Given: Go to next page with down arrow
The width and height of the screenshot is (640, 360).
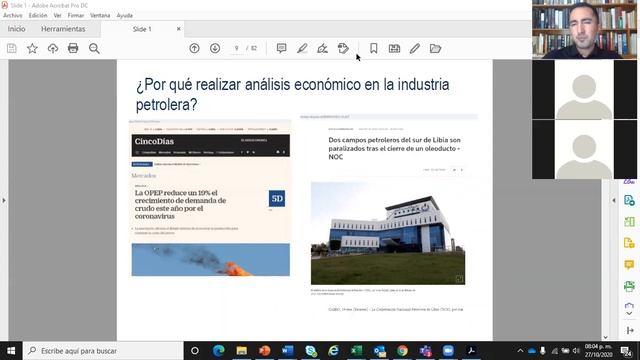Looking at the screenshot, I should (x=215, y=49).
